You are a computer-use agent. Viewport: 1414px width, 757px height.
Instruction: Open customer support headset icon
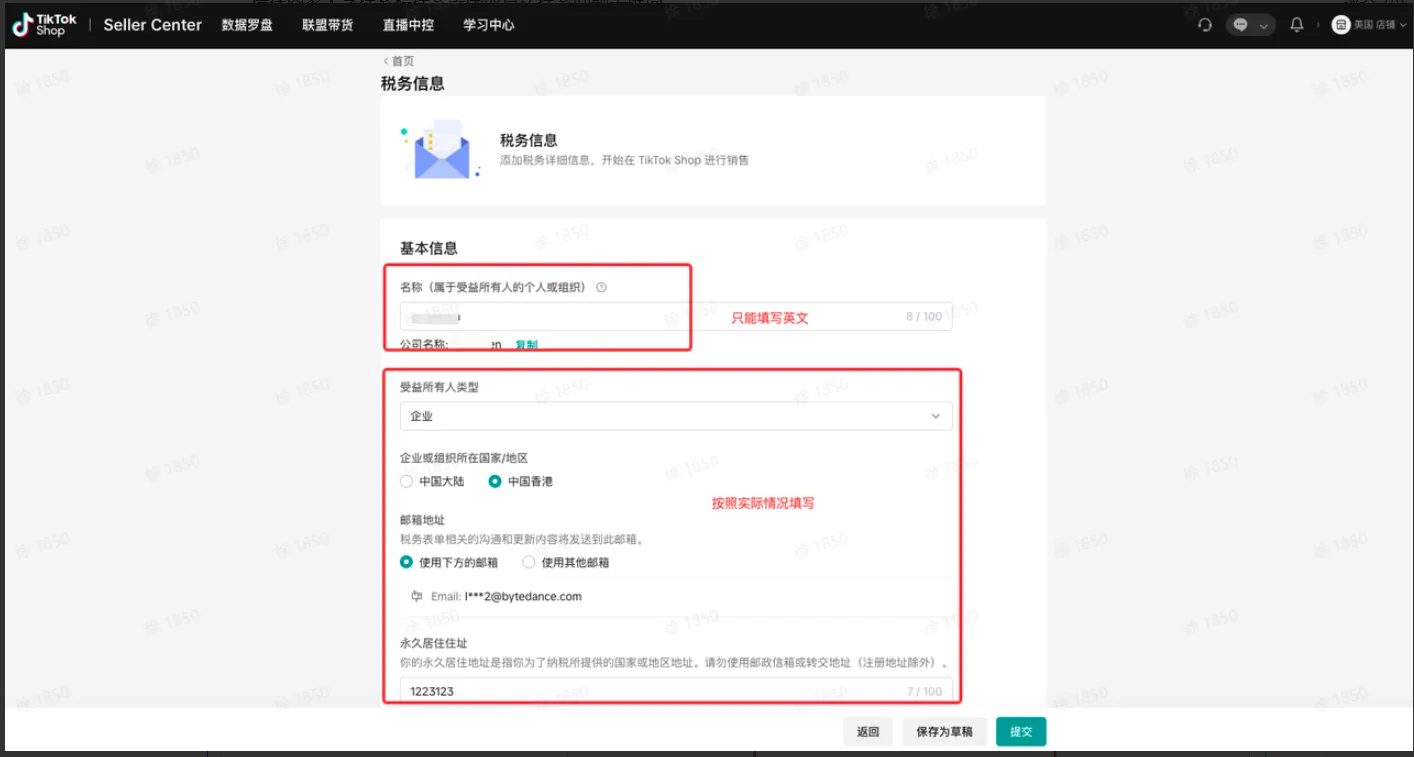(x=1205, y=25)
